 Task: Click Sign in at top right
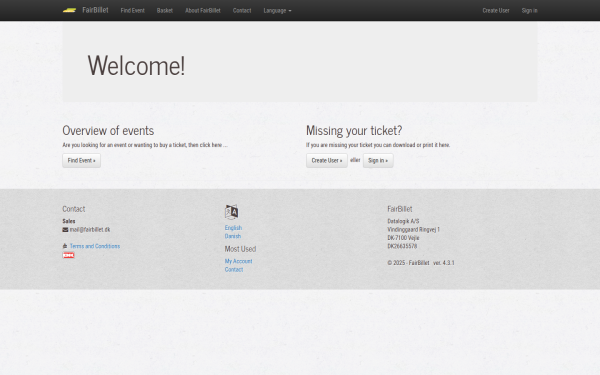click(x=530, y=10)
